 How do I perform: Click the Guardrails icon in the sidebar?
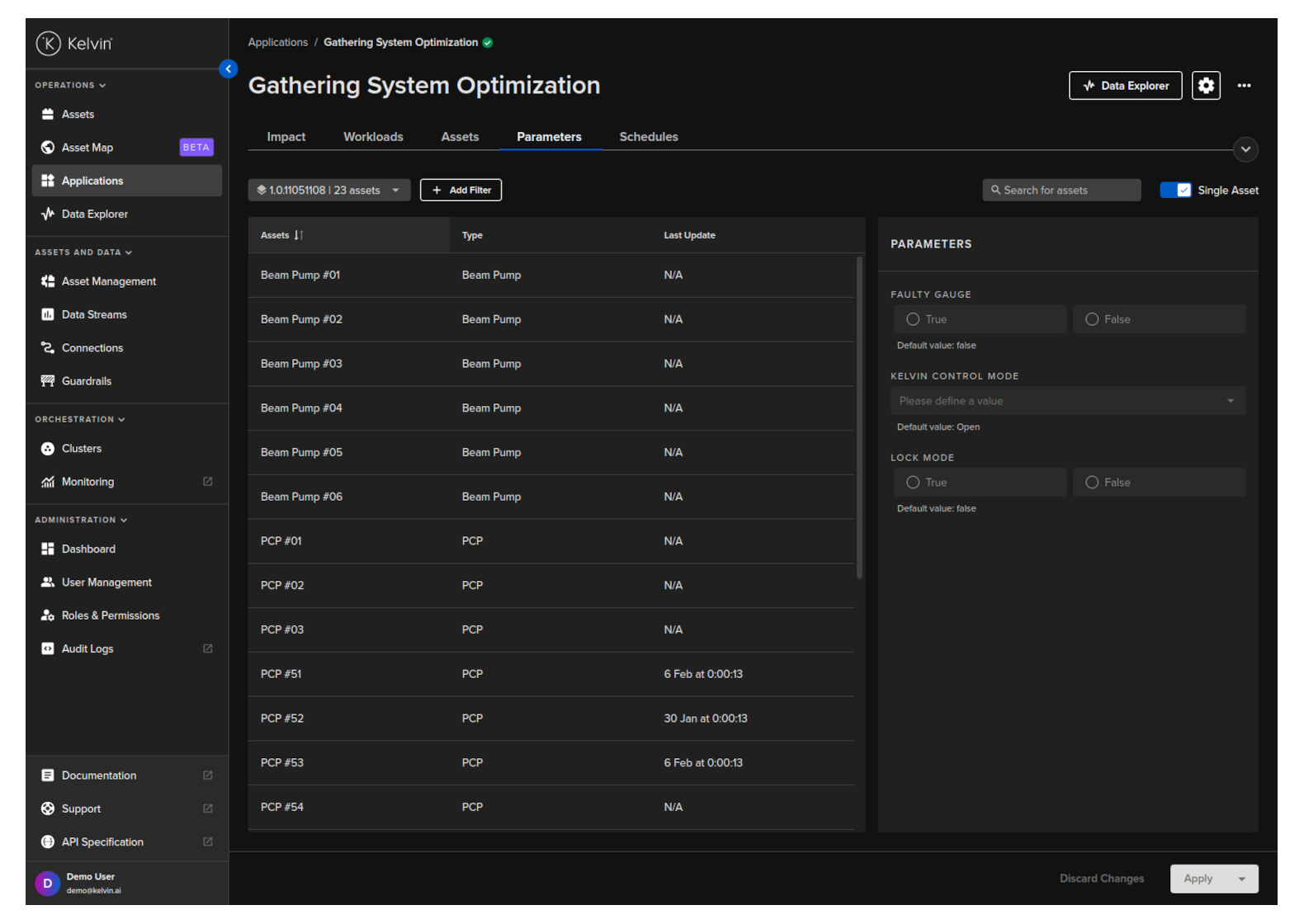point(48,381)
